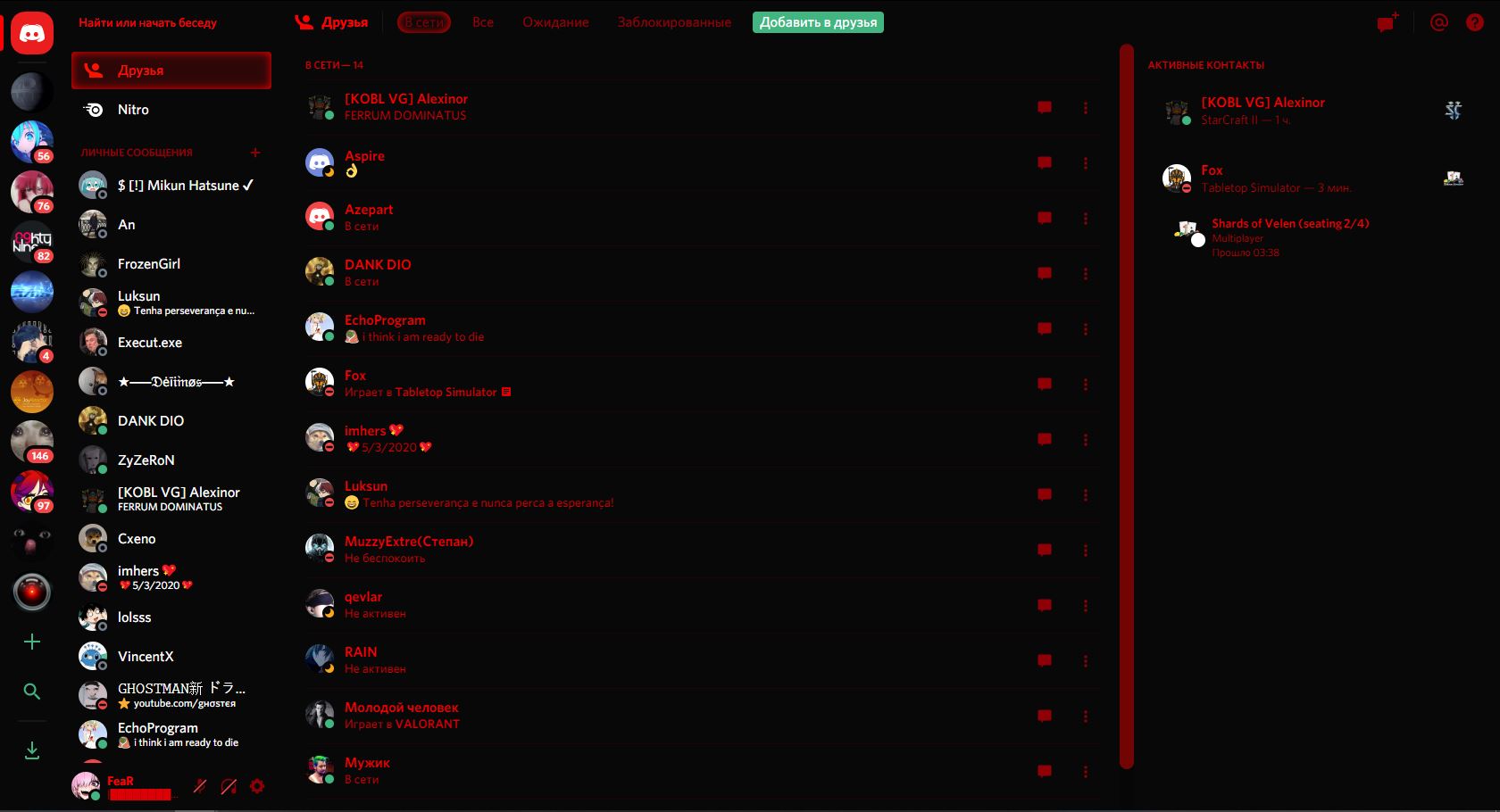Image resolution: width=1500 pixels, height=812 pixels.
Task: Show more options for Luksun friend row
Action: click(x=1086, y=495)
